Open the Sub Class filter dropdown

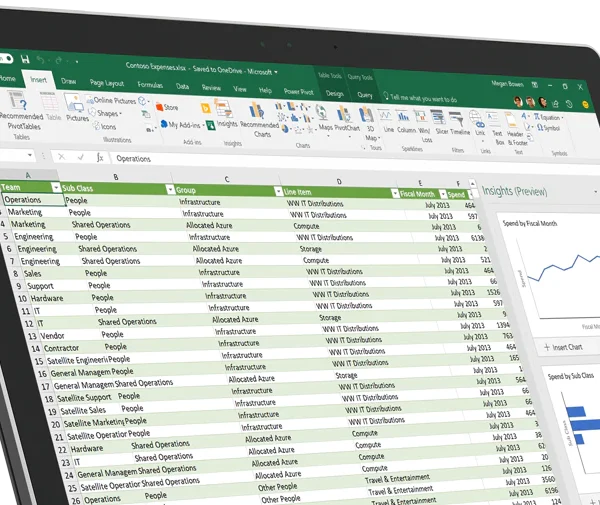[x=170, y=189]
